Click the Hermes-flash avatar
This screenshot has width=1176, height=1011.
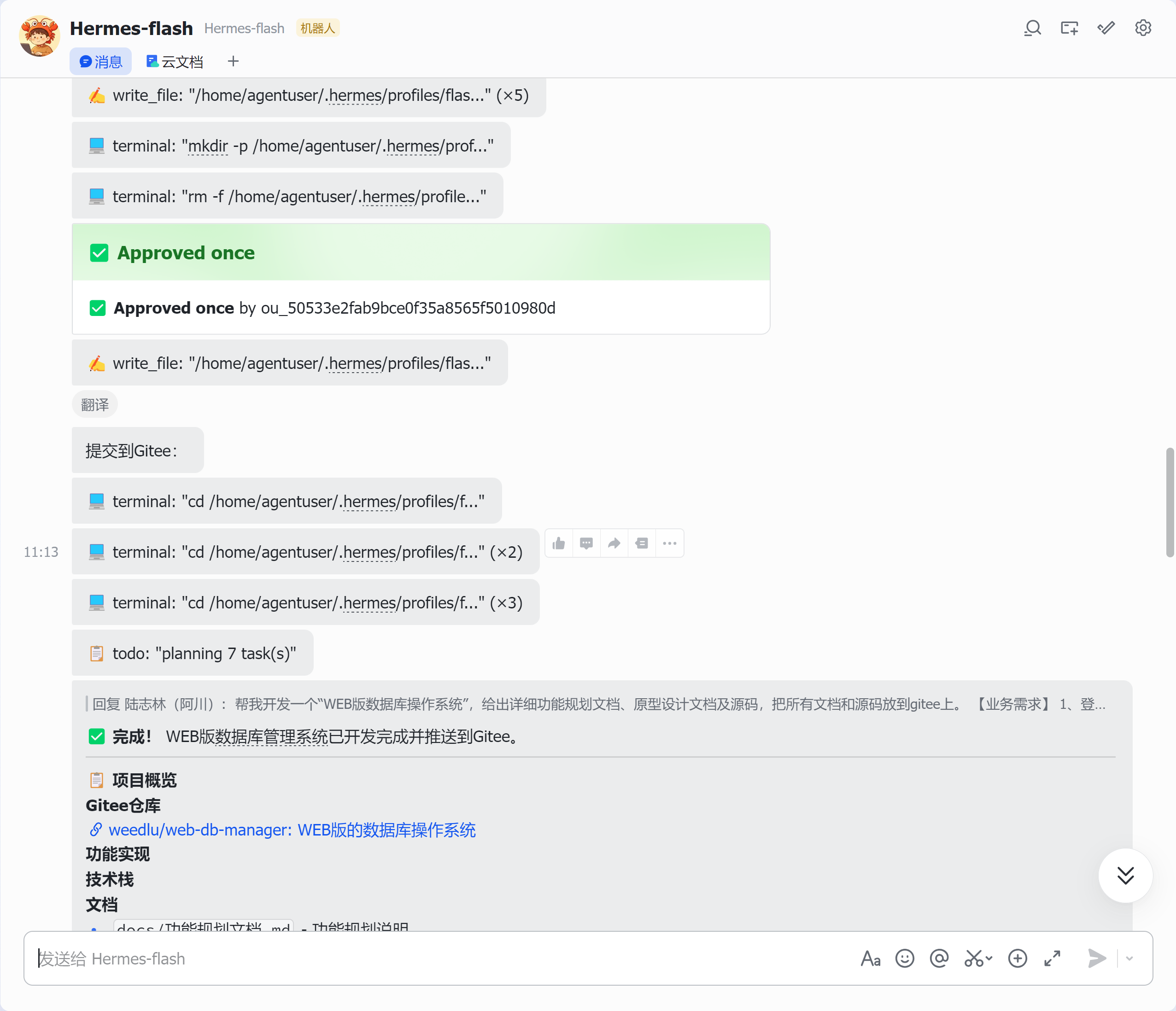[39, 36]
